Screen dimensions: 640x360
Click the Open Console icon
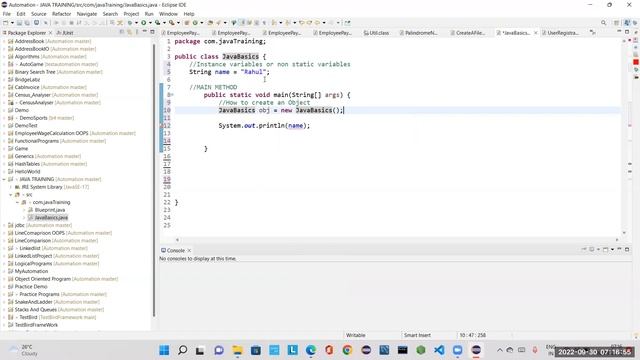coord(606,249)
